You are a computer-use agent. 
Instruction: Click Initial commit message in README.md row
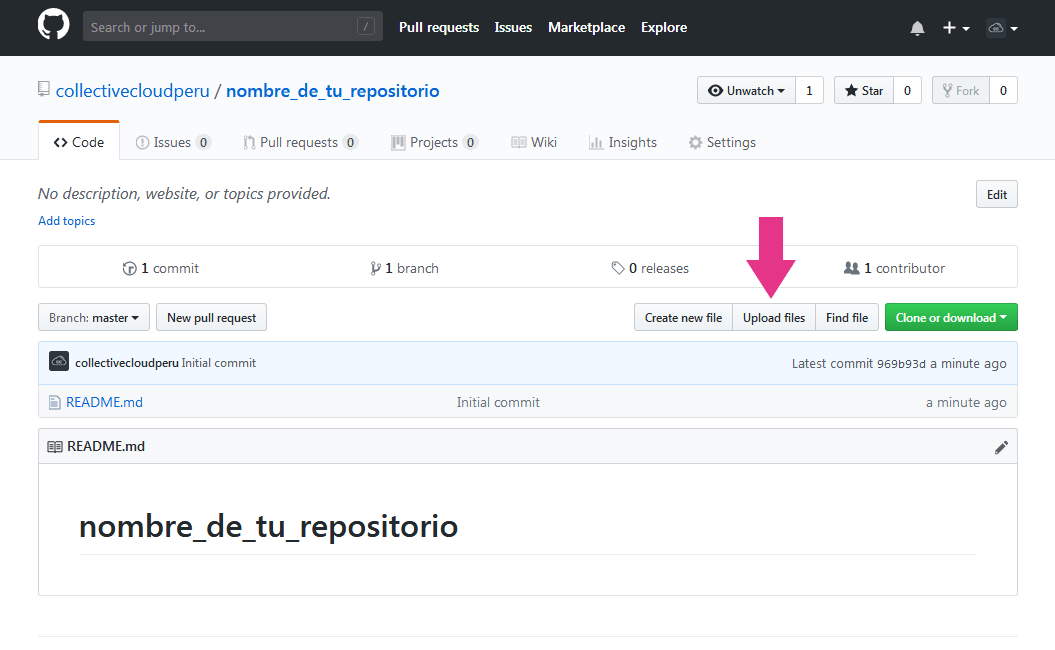(498, 402)
